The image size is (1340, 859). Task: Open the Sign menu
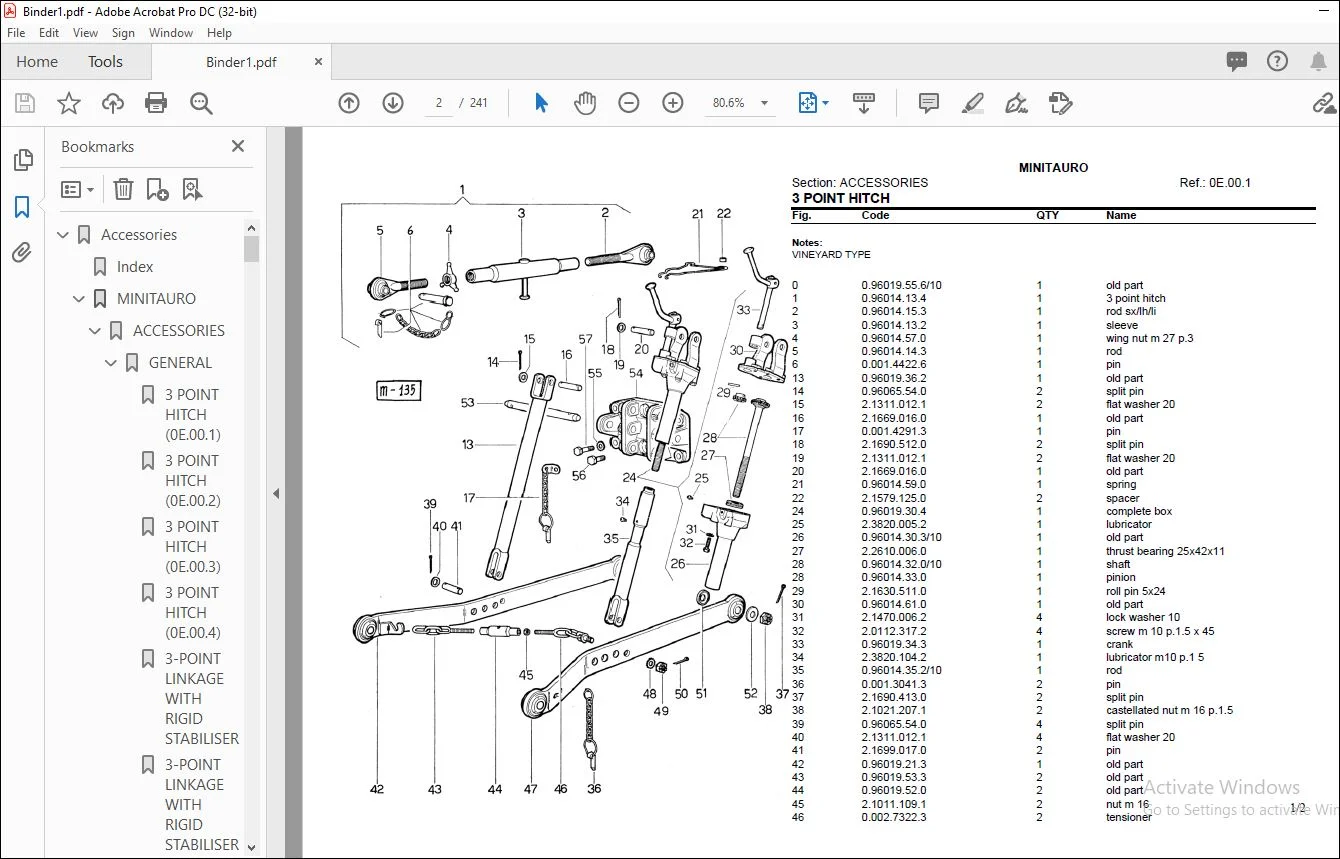pos(123,33)
